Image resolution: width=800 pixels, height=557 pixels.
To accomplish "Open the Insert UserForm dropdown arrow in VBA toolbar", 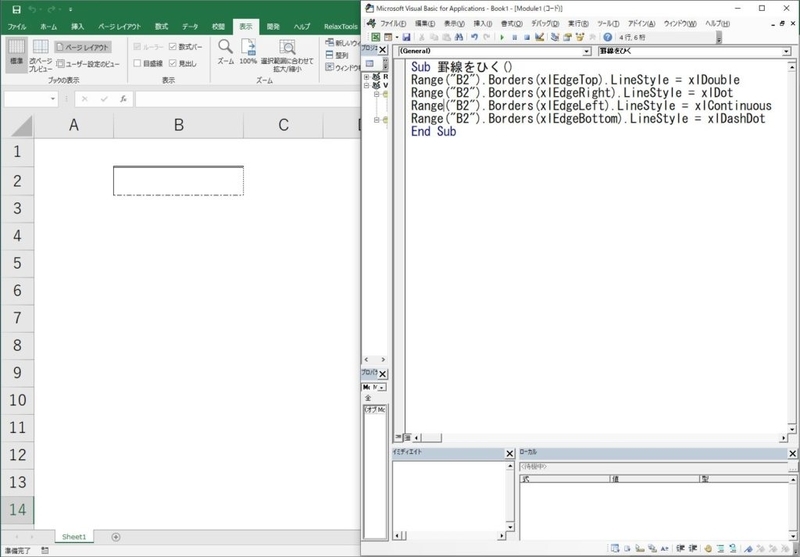I will 397,37.
